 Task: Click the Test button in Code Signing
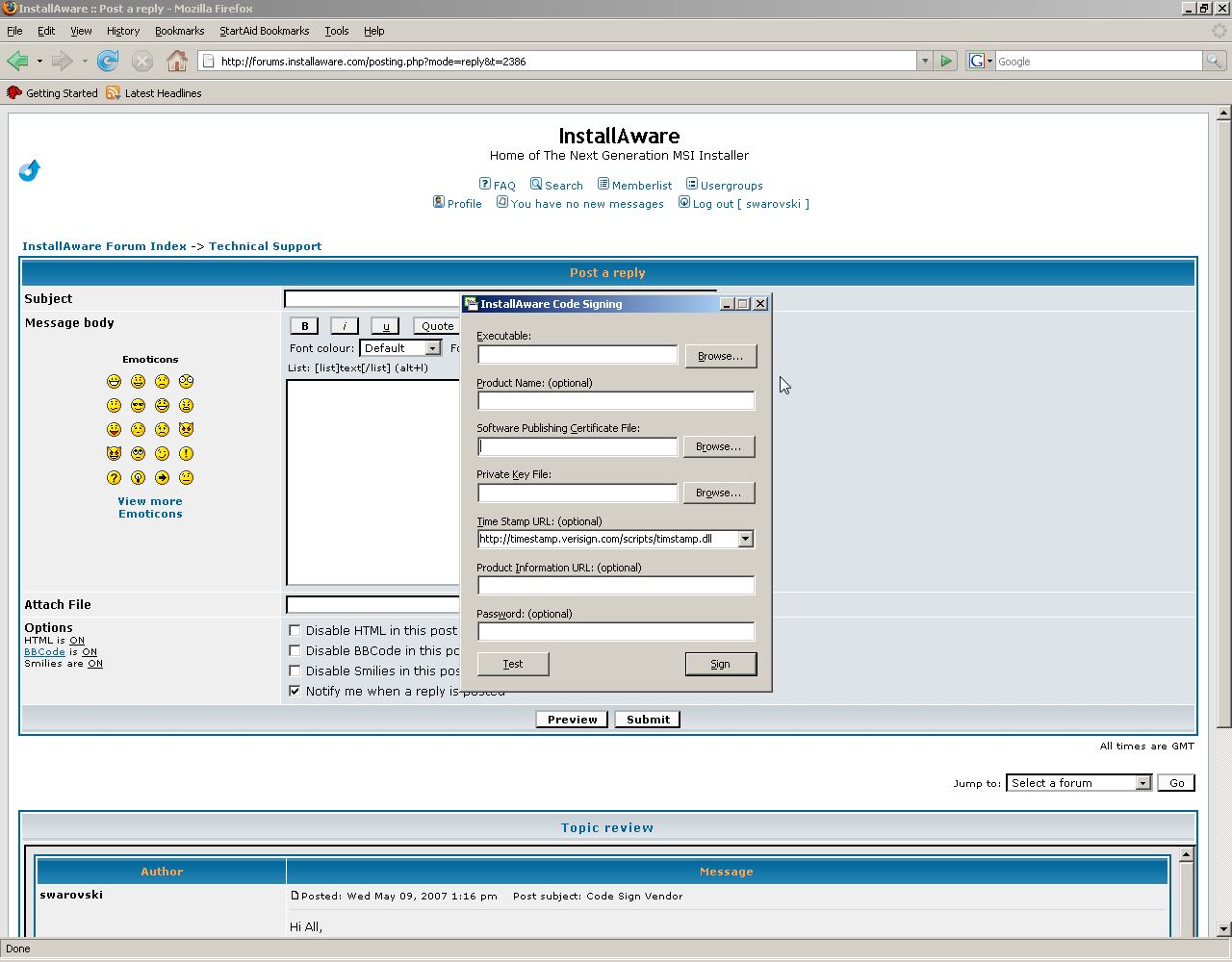pos(513,664)
